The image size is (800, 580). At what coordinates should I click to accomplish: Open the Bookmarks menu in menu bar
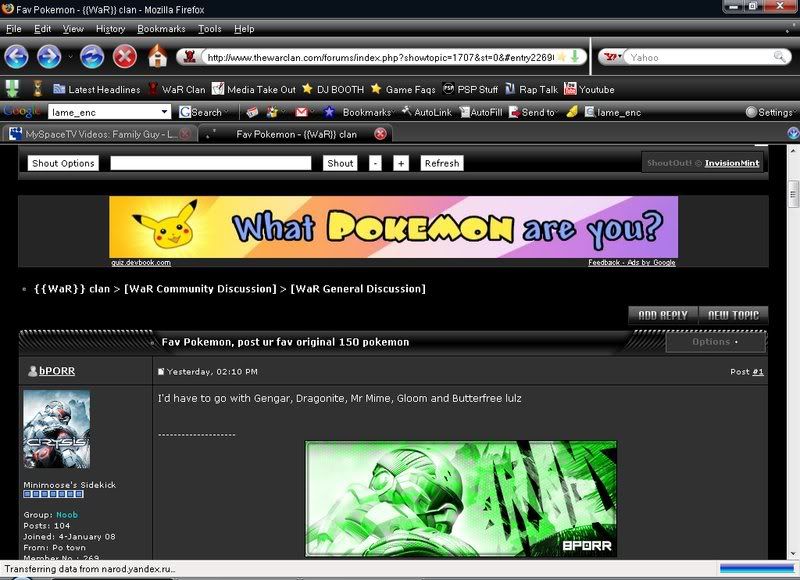coord(161,29)
